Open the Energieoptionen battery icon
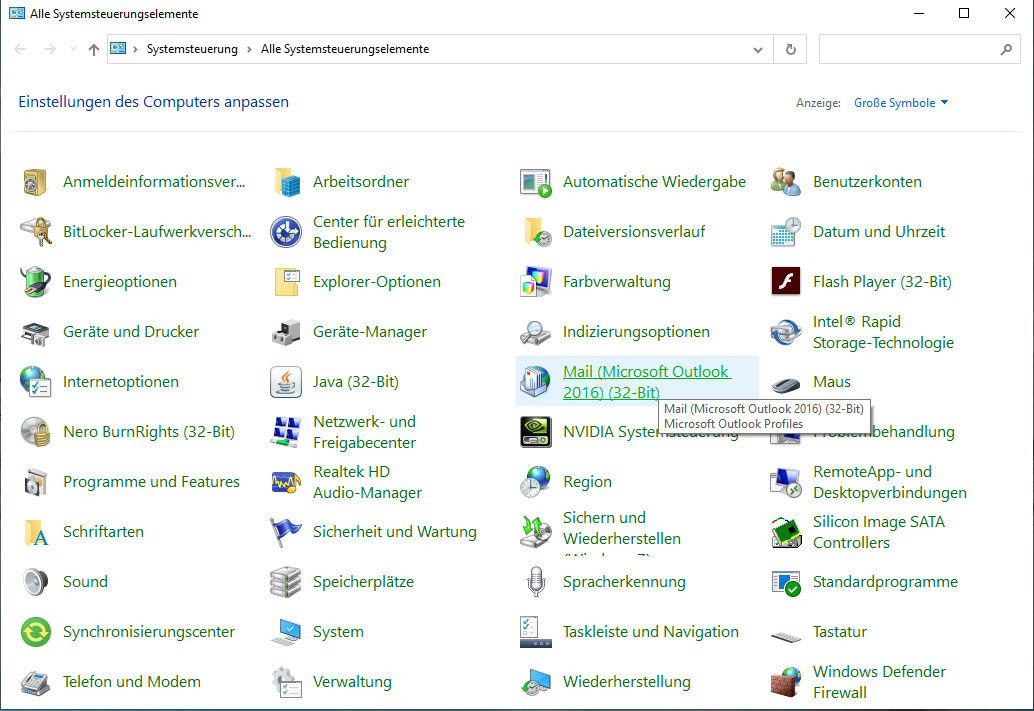The height and width of the screenshot is (711, 1034). point(36,282)
